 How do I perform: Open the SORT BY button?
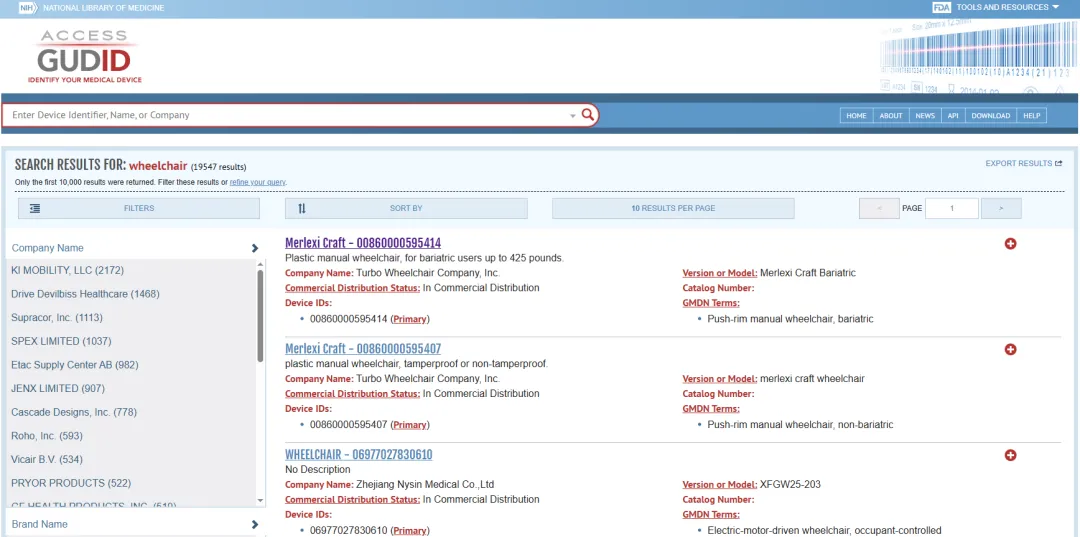pyautogui.click(x=406, y=208)
